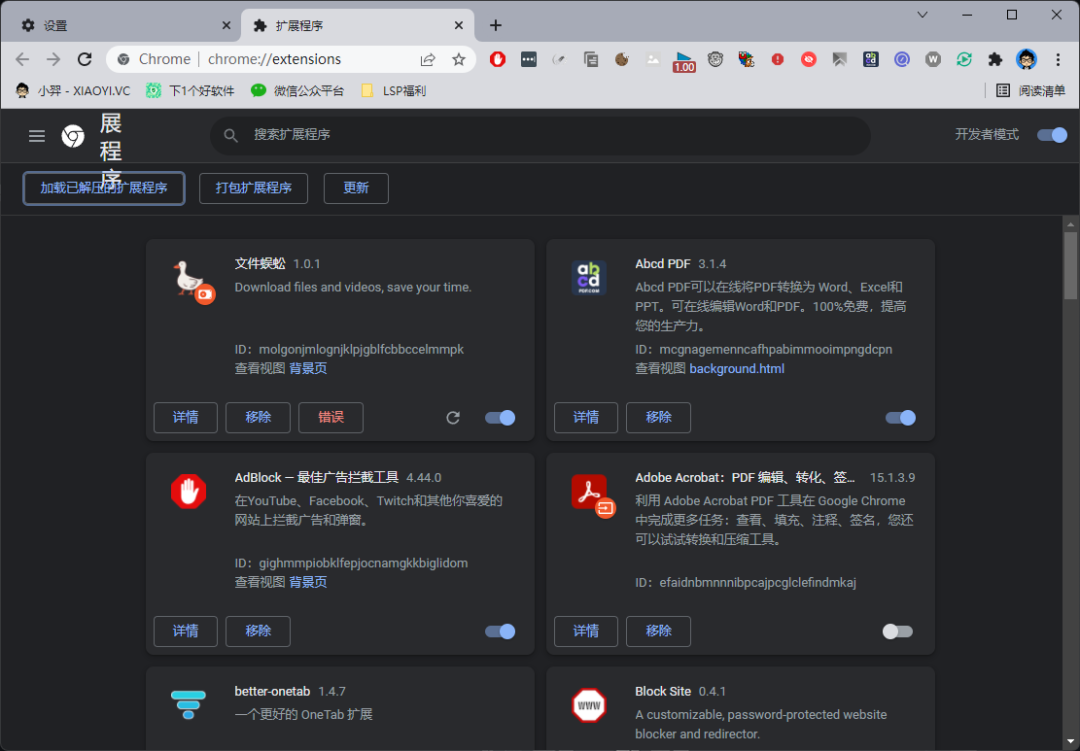The image size is (1080, 751).
Task: Open 详情 for 文件蜈蚣 extension
Action: pos(185,418)
